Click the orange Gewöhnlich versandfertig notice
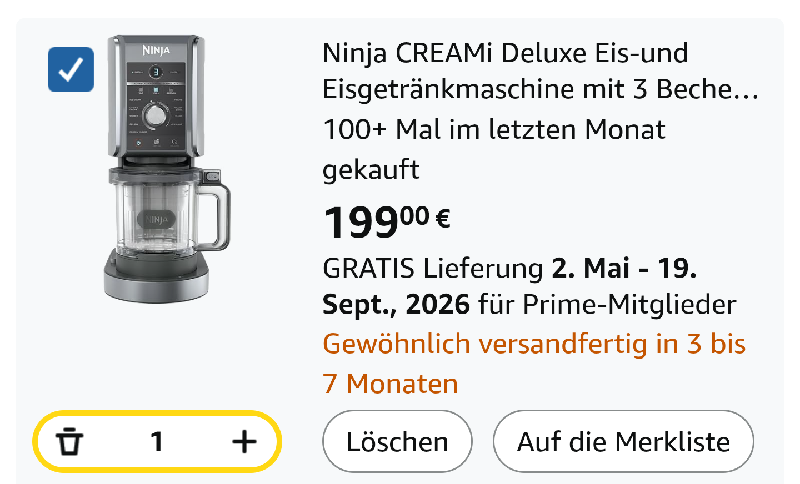Image resolution: width=800 pixels, height=484 pixels. point(534,345)
